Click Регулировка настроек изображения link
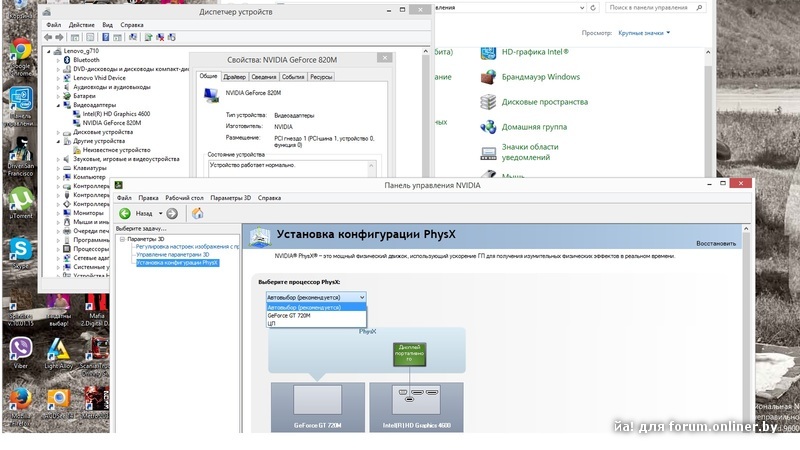 [x=187, y=246]
